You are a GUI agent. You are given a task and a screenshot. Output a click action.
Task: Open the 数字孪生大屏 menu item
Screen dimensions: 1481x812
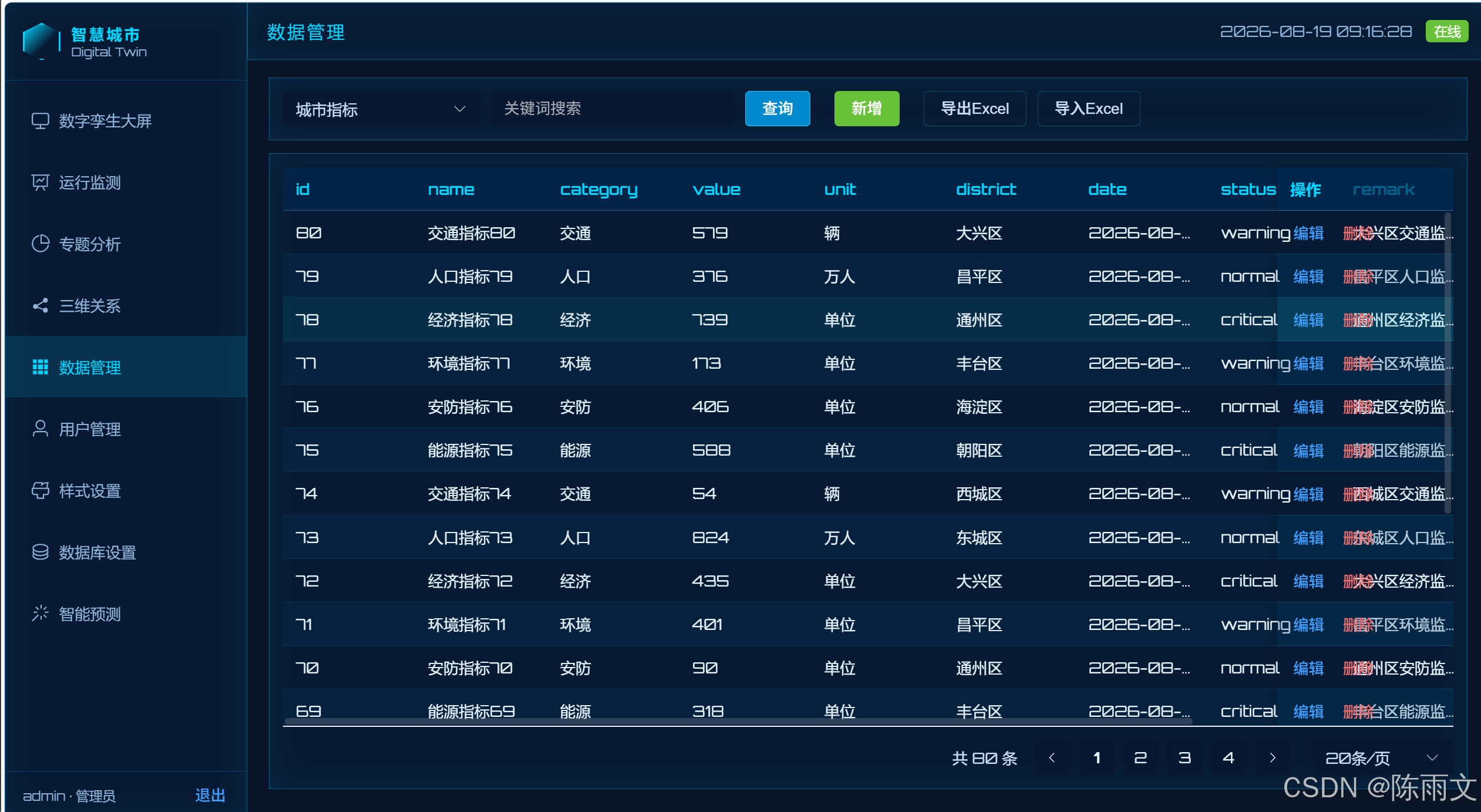[126, 121]
